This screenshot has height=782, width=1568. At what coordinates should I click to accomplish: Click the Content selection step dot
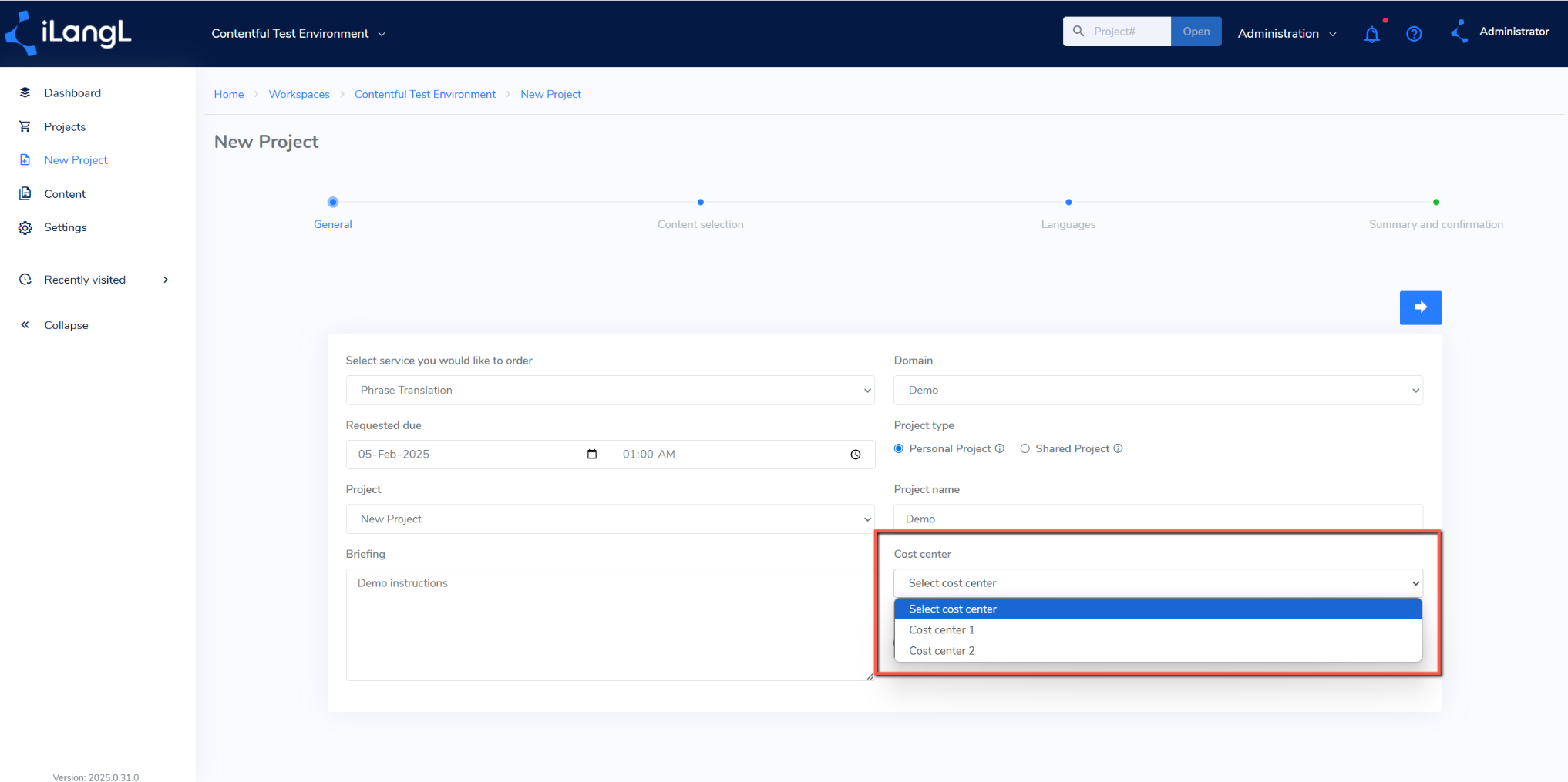[x=701, y=202]
